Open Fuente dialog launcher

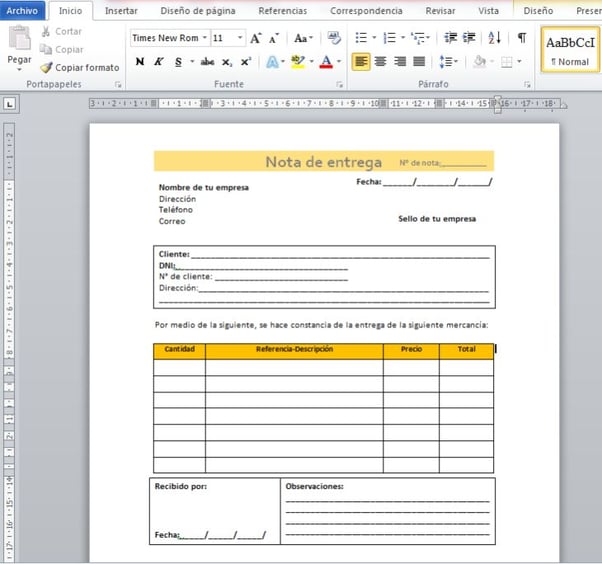point(339,84)
